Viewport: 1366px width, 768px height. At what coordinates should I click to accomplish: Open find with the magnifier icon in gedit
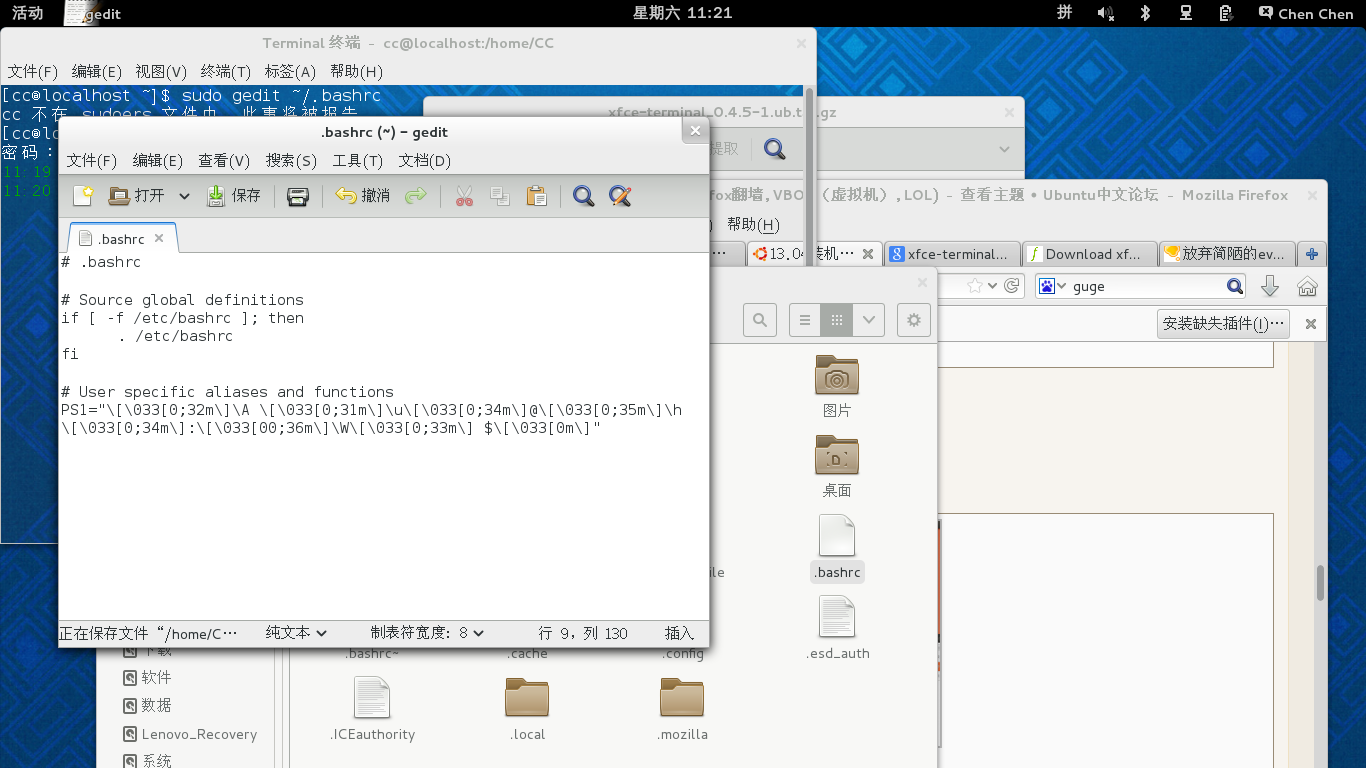point(584,196)
